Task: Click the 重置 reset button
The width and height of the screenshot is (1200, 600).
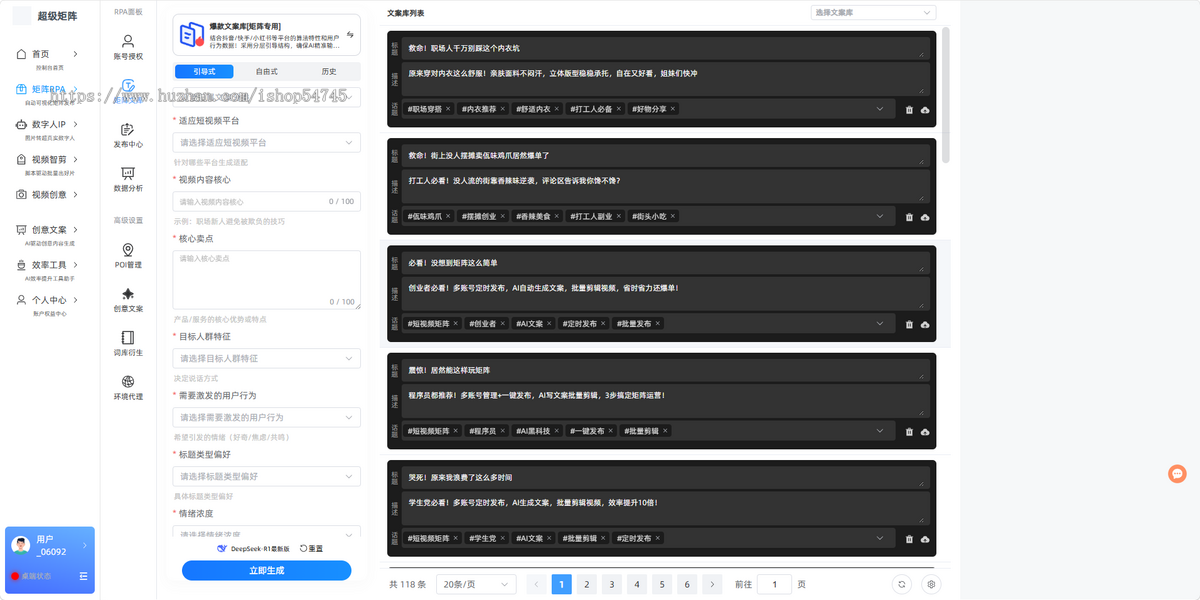Action: [311, 549]
